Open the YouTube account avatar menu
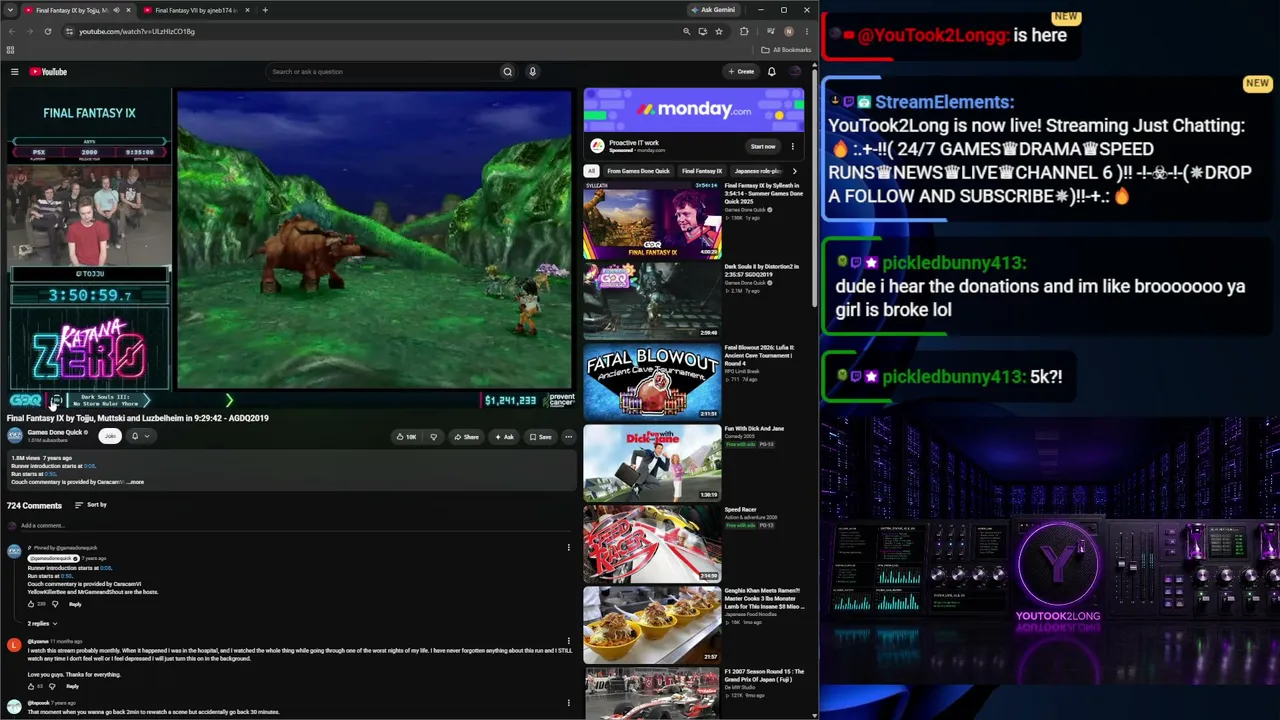The width and height of the screenshot is (1280, 720). point(795,72)
